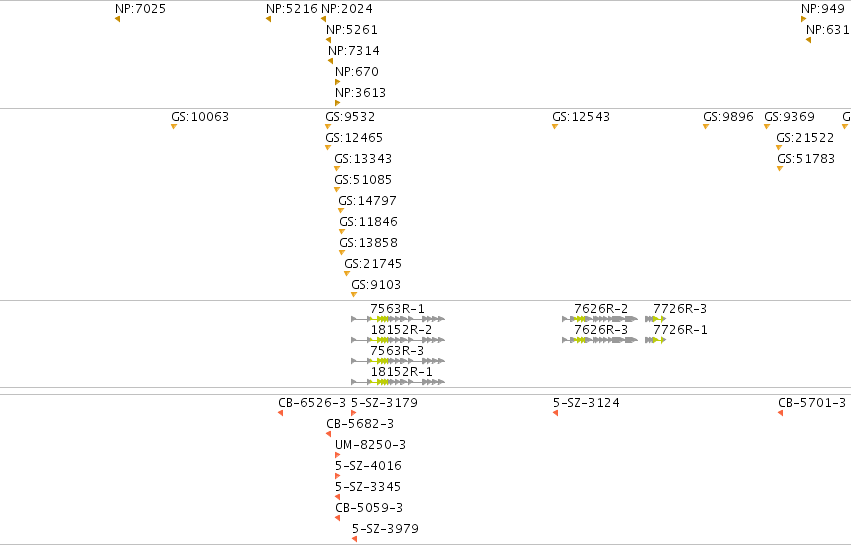Select the 18152R-2 transcript glyph
Image resolution: width=851 pixels, height=545 pixels.
point(398,340)
